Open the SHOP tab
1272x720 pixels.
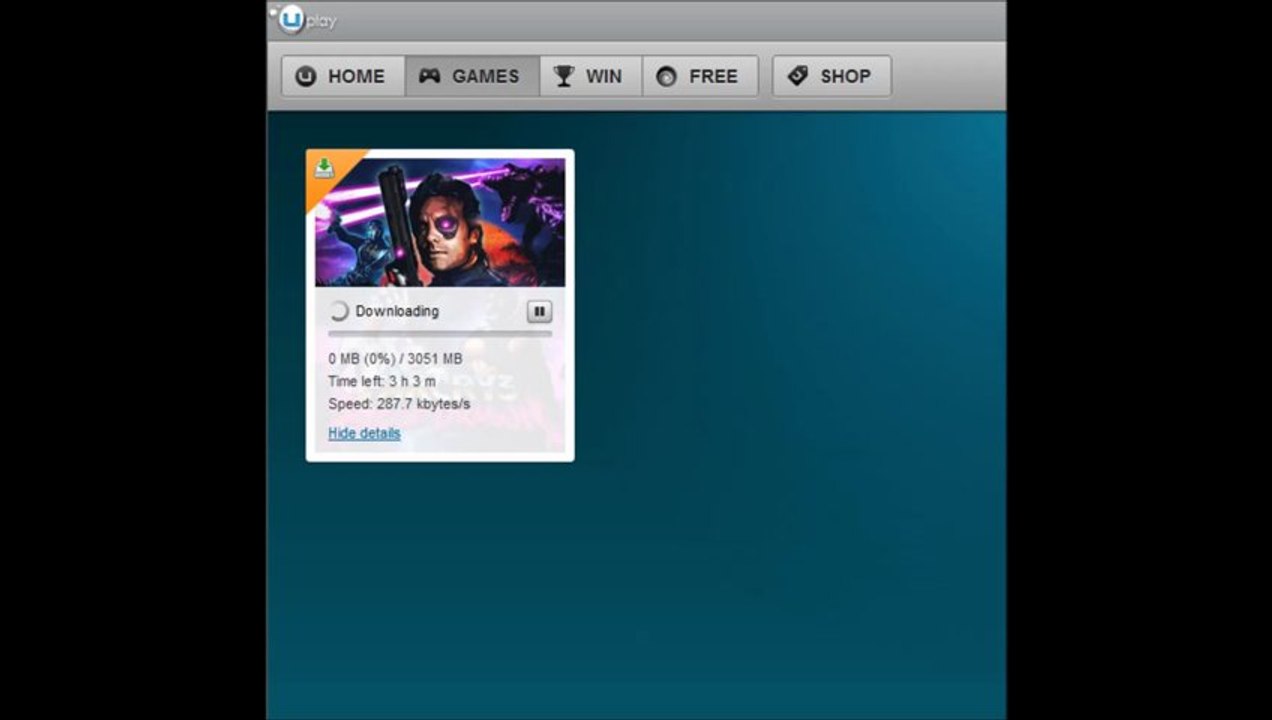[831, 76]
